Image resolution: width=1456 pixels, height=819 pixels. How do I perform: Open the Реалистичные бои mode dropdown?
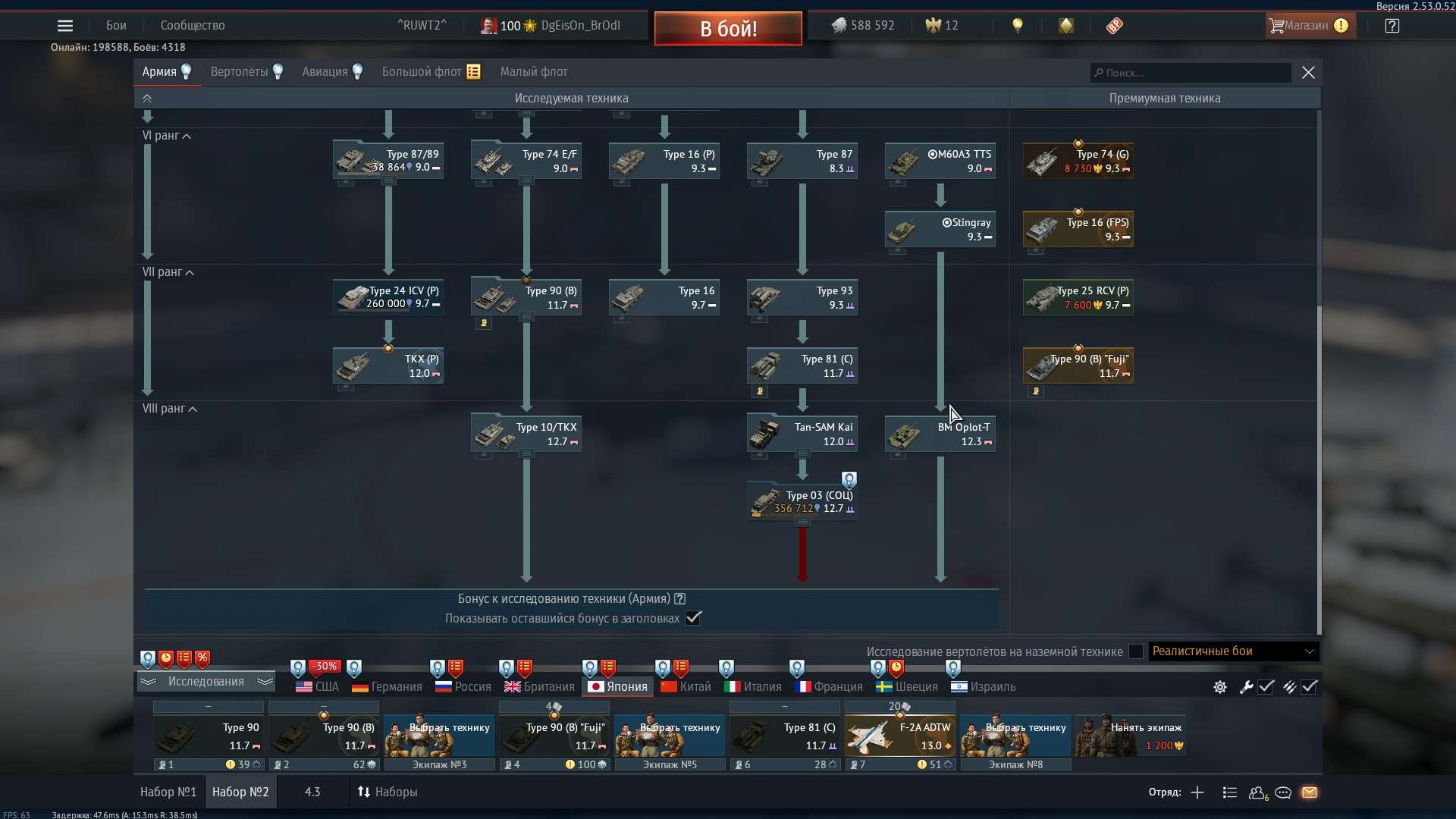tap(1233, 651)
